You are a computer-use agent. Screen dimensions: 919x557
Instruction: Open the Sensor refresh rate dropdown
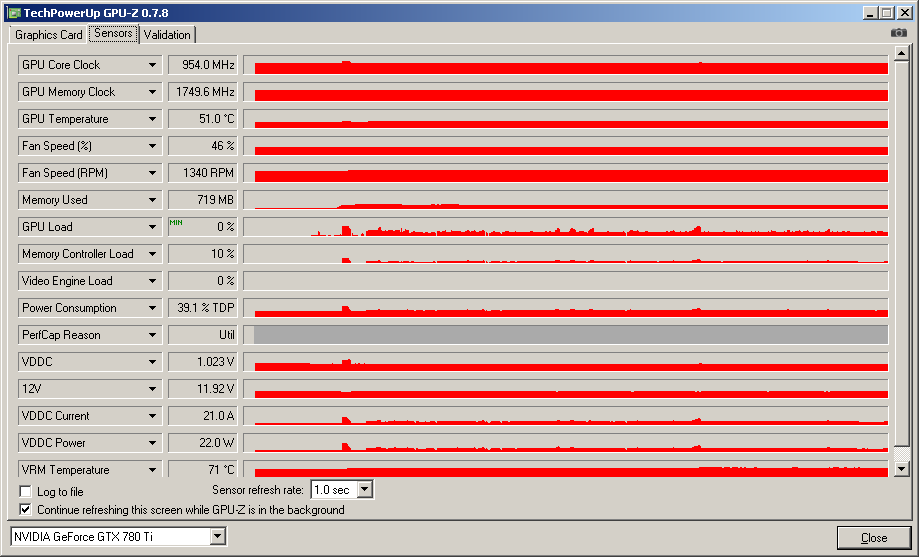coord(365,489)
